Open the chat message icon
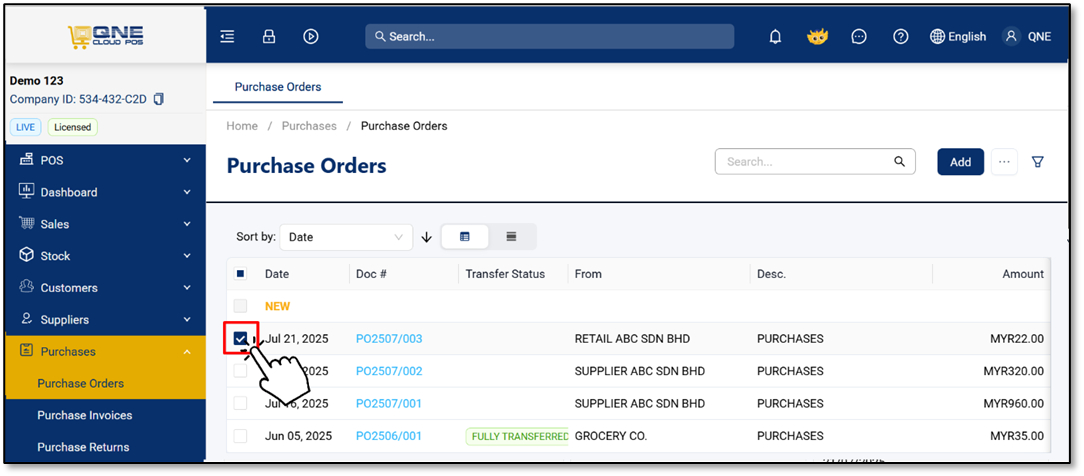Image resolution: width=1084 pixels, height=476 pixels. pyautogui.click(x=859, y=37)
